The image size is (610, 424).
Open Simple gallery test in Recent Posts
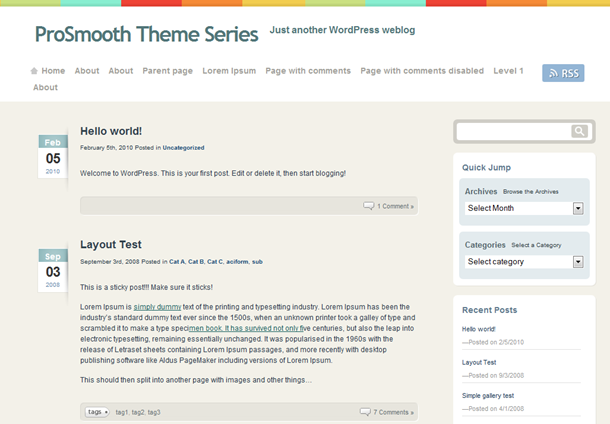click(488, 396)
